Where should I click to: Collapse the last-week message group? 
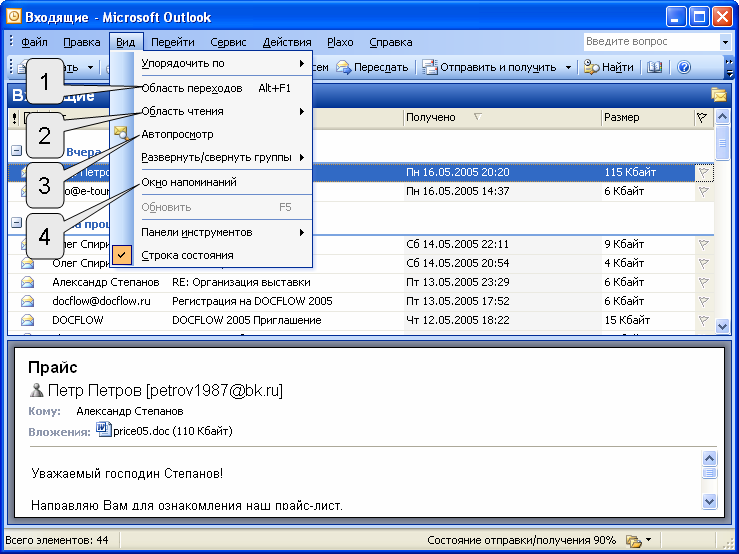(16, 223)
